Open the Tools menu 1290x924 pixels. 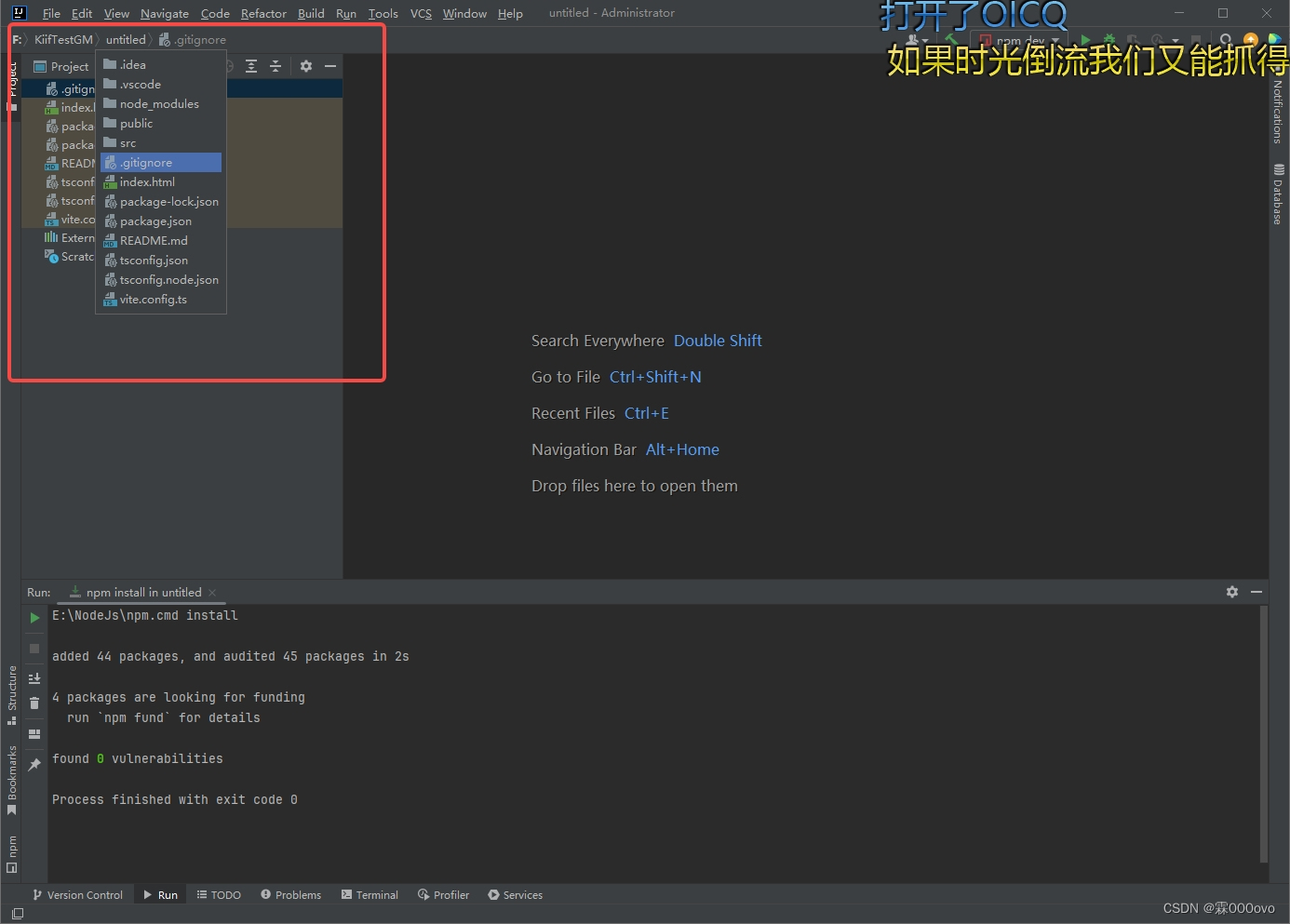[x=383, y=13]
